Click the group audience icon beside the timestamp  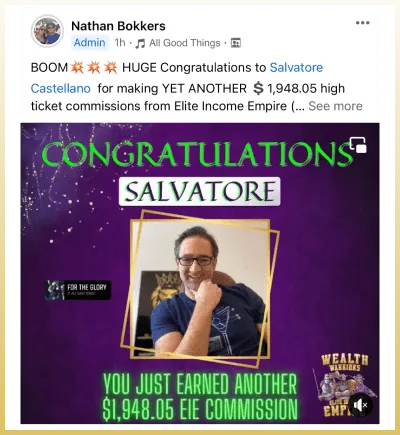[x=236, y=43]
